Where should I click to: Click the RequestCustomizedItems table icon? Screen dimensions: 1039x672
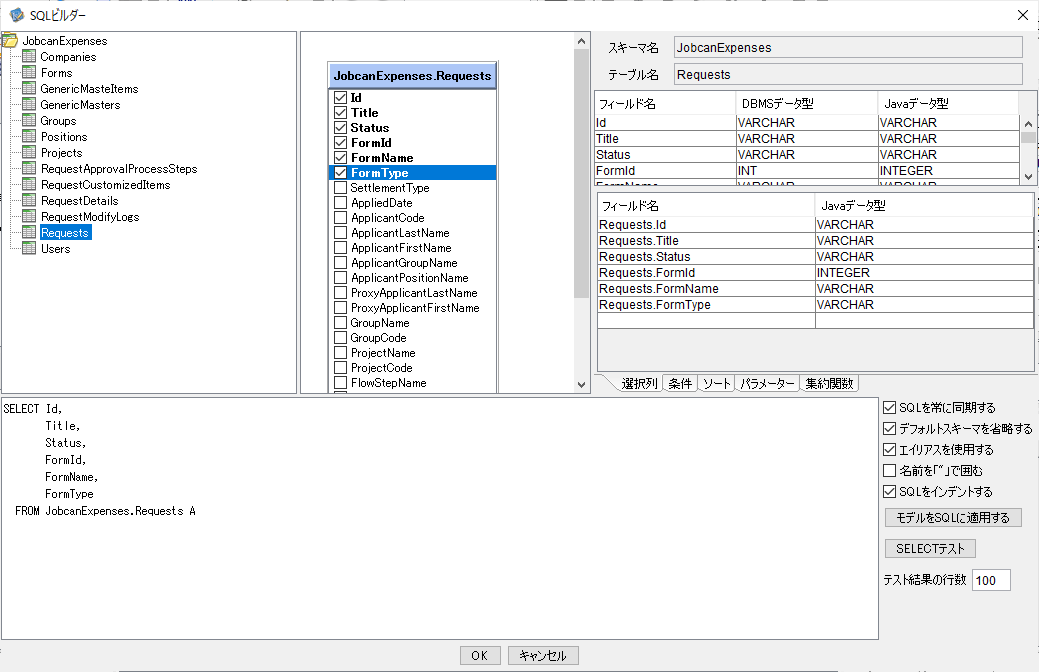point(29,184)
